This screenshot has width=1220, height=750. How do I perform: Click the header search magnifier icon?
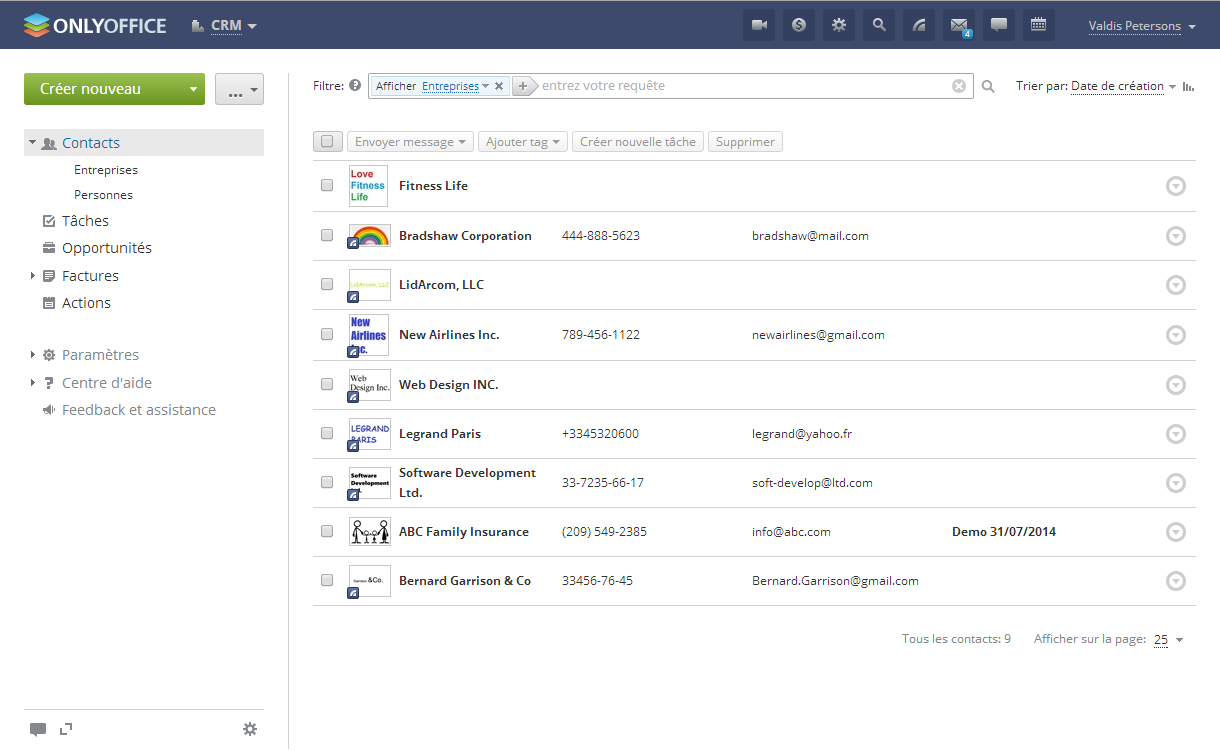[x=879, y=25]
